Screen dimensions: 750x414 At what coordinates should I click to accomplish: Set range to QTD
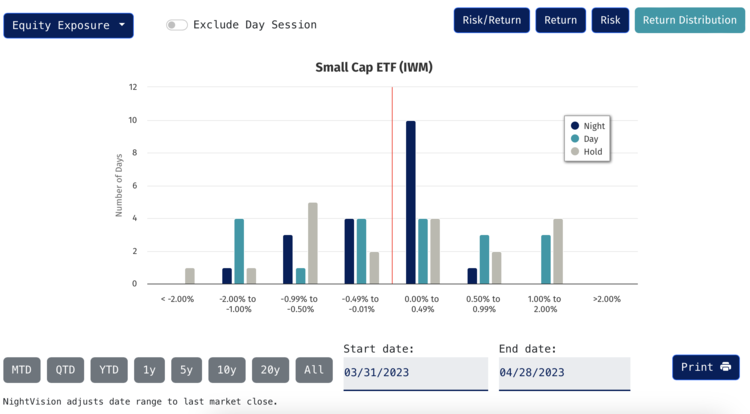[x=65, y=370]
